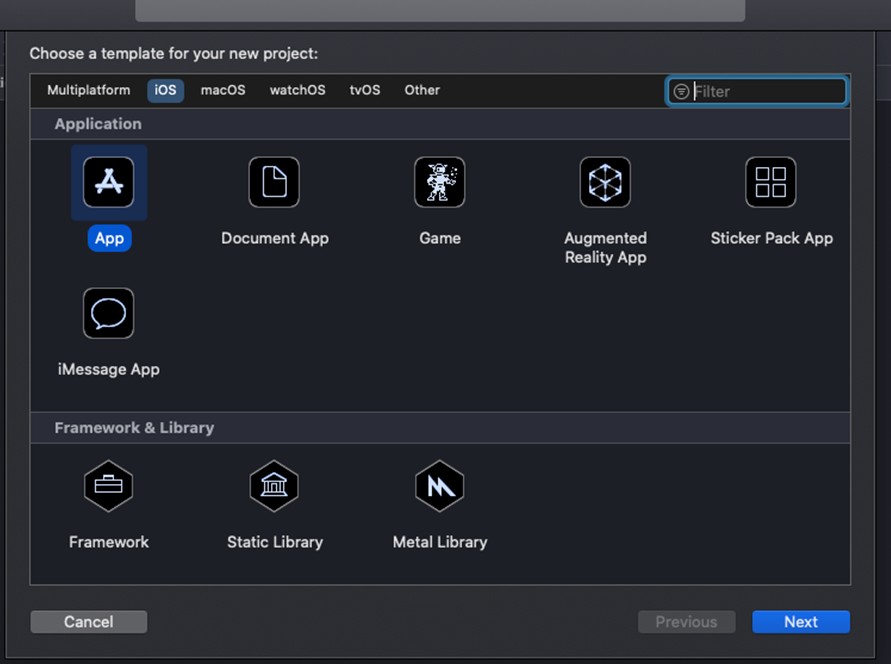This screenshot has height=664, width=891.
Task: Click the Cancel button
Action: pos(89,622)
